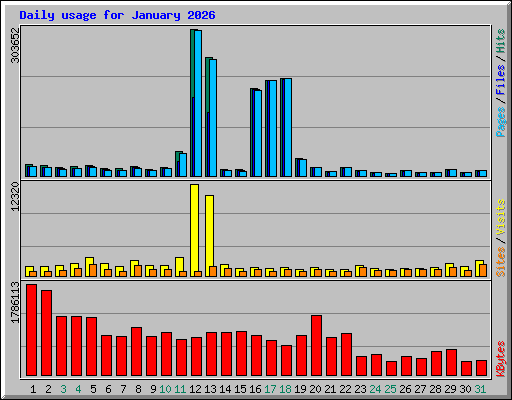Viewport: 512px width, 400px height.
Task: Click the cyan pages bar for day 16
Action: click(258, 133)
